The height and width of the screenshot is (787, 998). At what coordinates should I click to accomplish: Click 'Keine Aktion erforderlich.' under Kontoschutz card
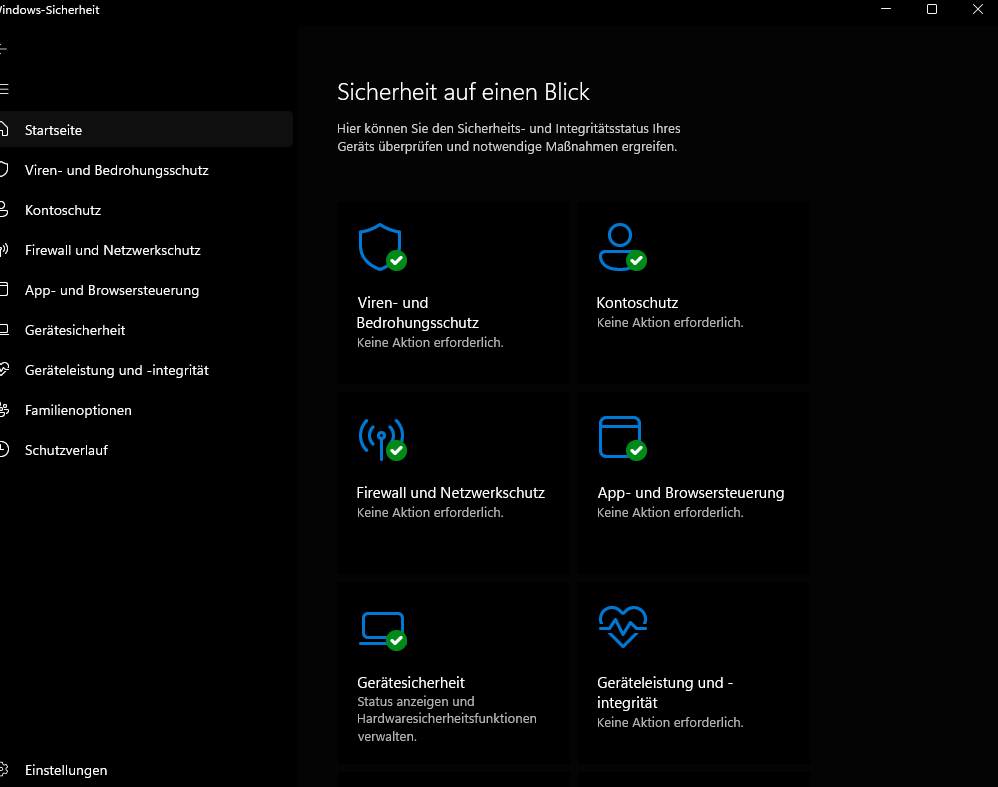click(x=670, y=323)
